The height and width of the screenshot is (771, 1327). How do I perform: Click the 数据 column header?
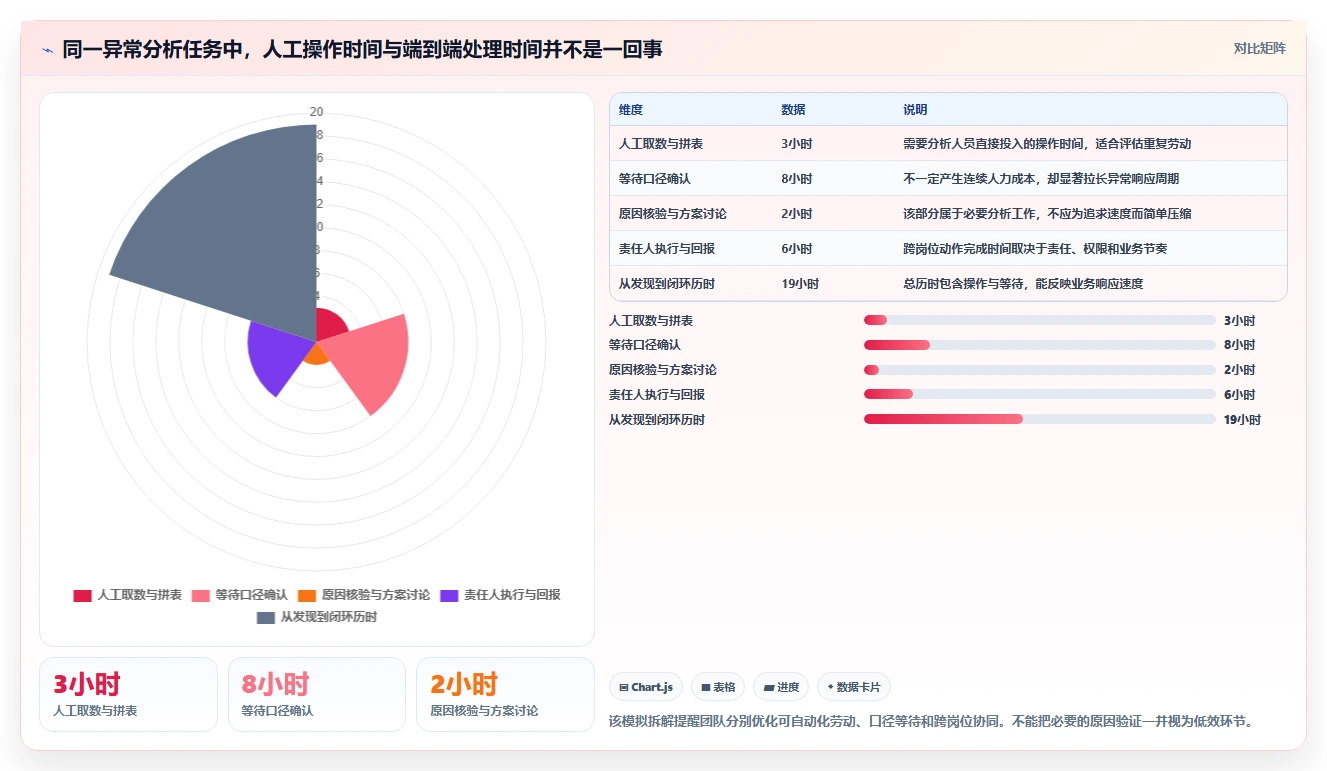click(x=793, y=109)
